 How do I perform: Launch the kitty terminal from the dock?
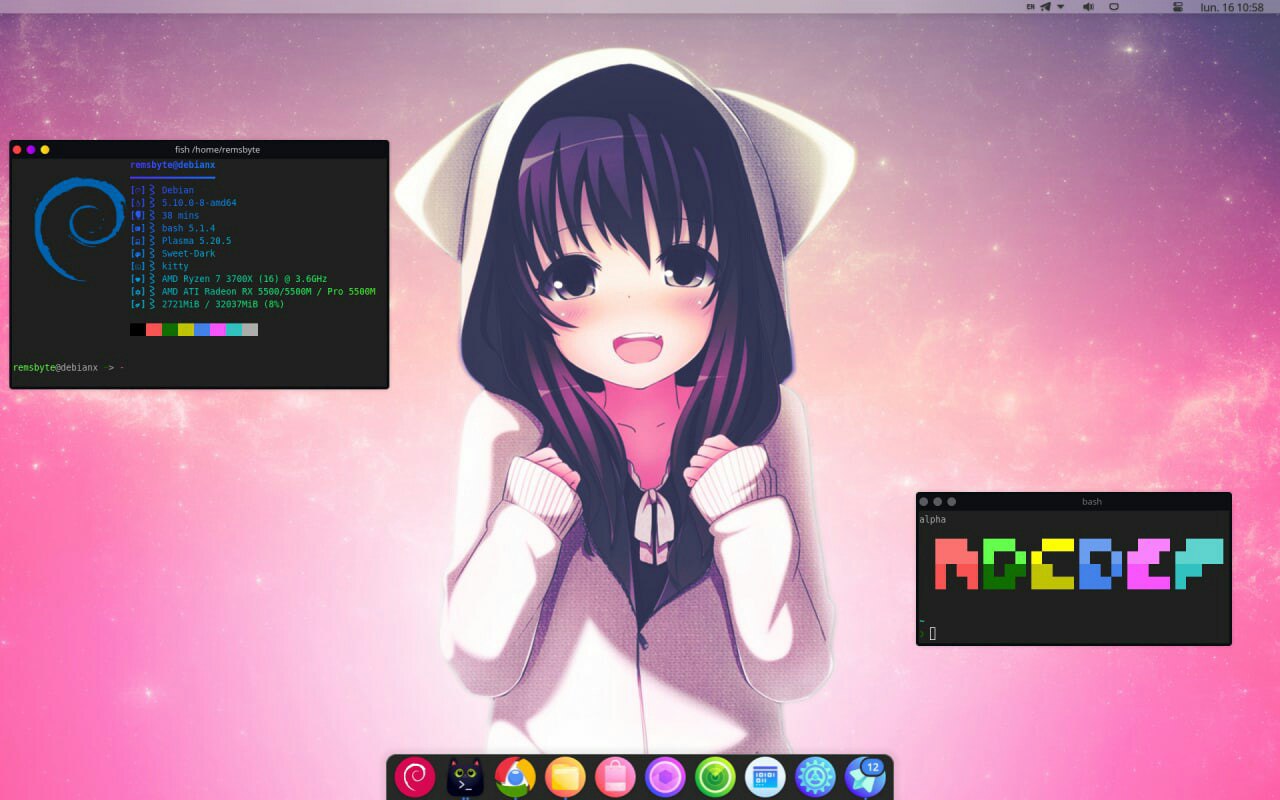[x=465, y=777]
